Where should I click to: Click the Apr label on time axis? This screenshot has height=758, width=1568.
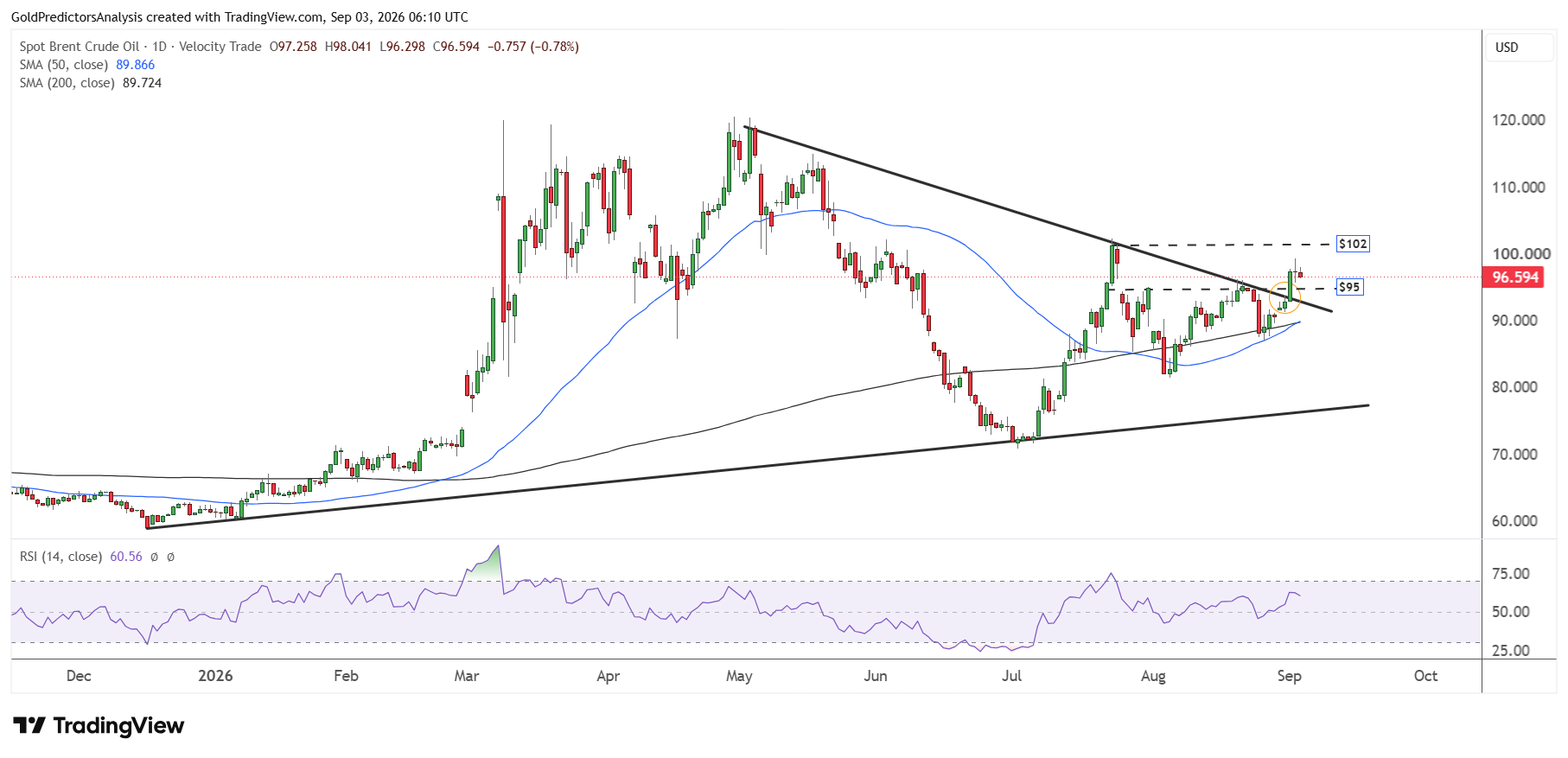click(x=609, y=676)
